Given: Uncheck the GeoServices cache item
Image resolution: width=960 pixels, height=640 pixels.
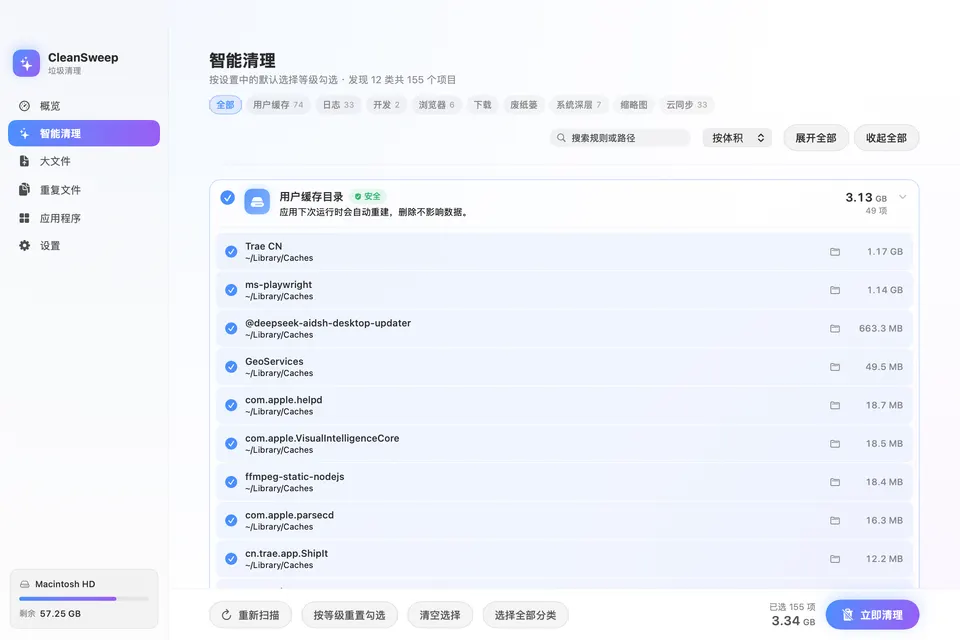Looking at the screenshot, I should [231, 367].
